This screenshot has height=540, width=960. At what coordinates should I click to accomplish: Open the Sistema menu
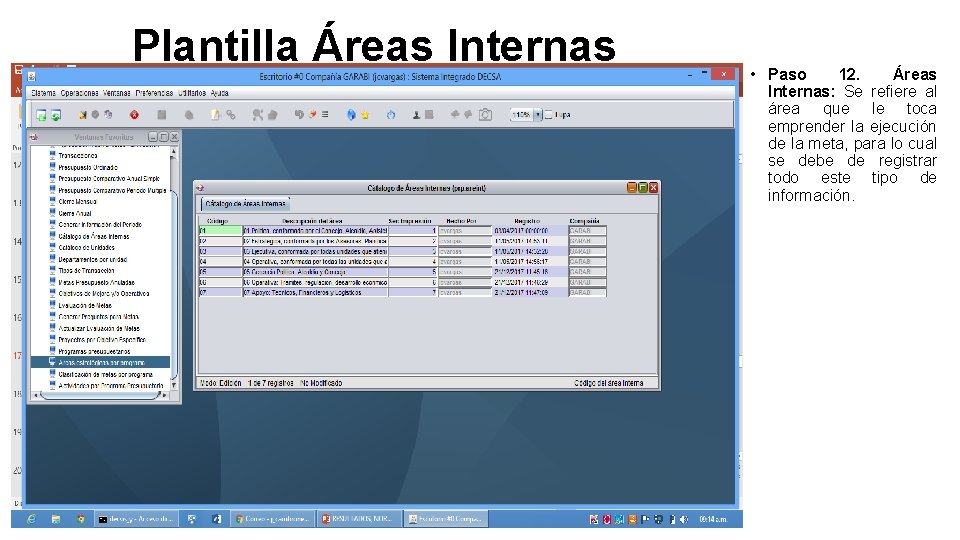click(43, 93)
